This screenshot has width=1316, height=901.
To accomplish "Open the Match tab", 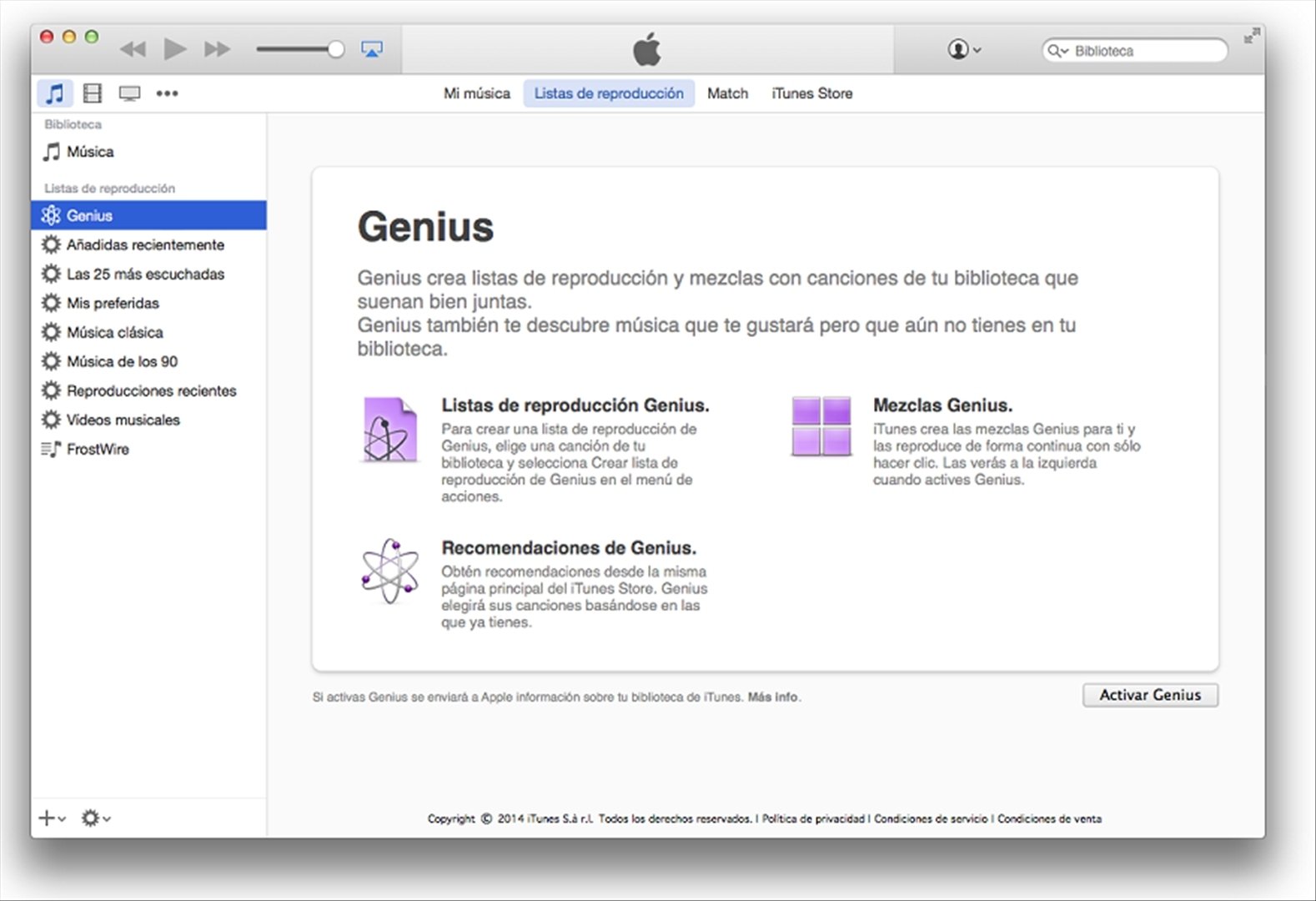I will (728, 93).
